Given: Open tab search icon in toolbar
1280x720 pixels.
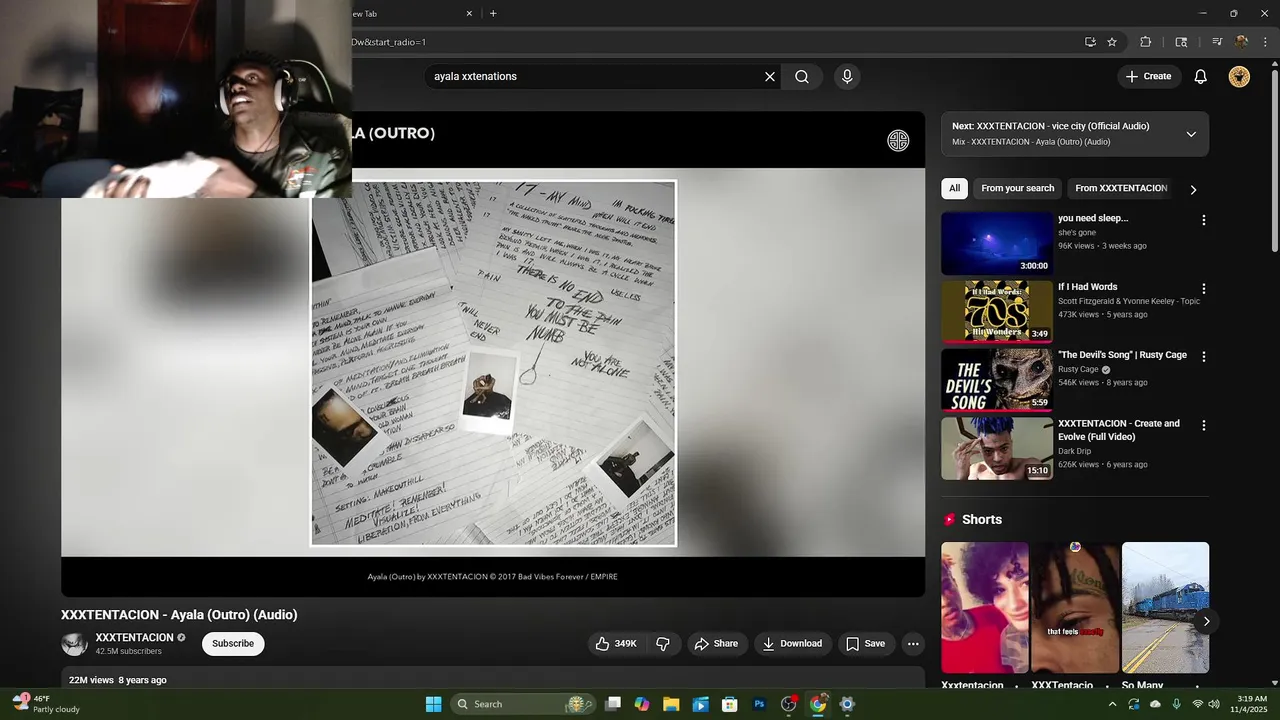Looking at the screenshot, I should 1181,42.
